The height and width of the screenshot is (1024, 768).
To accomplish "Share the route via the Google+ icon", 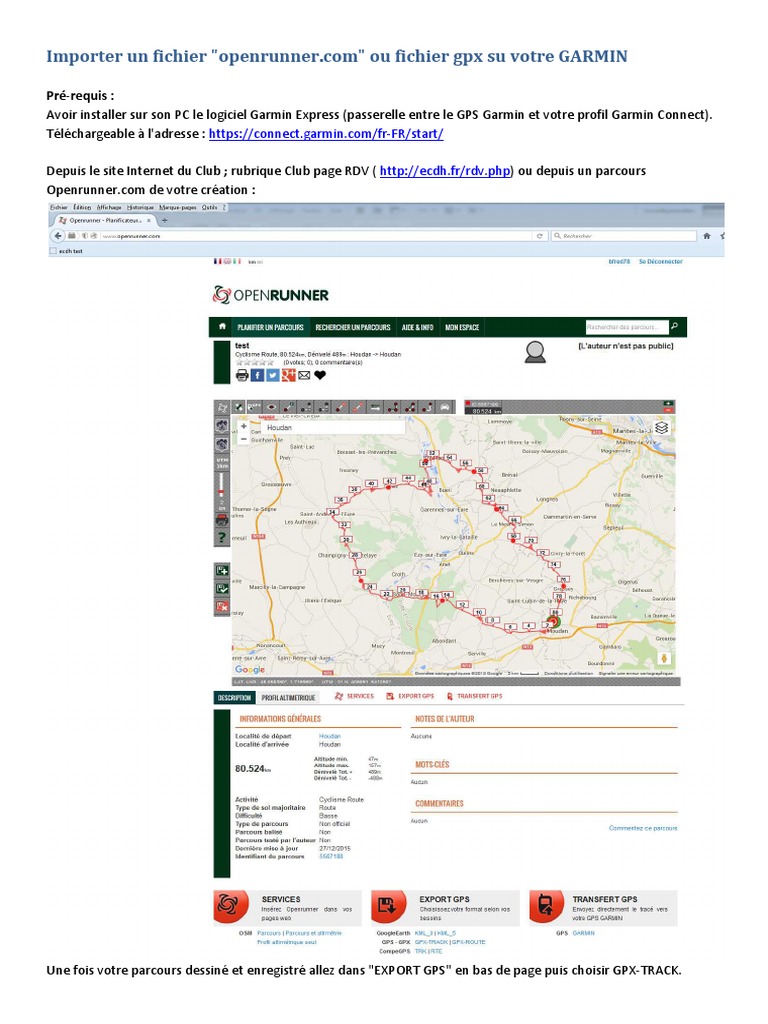I will 288,375.
